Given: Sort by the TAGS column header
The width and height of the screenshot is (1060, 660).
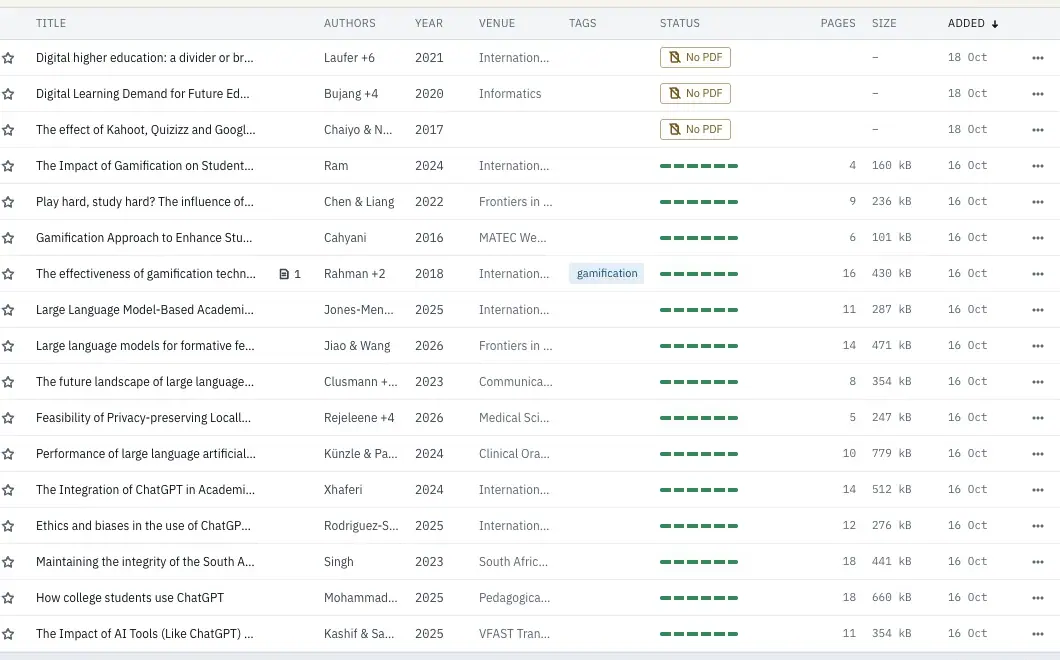Looking at the screenshot, I should point(583,23).
